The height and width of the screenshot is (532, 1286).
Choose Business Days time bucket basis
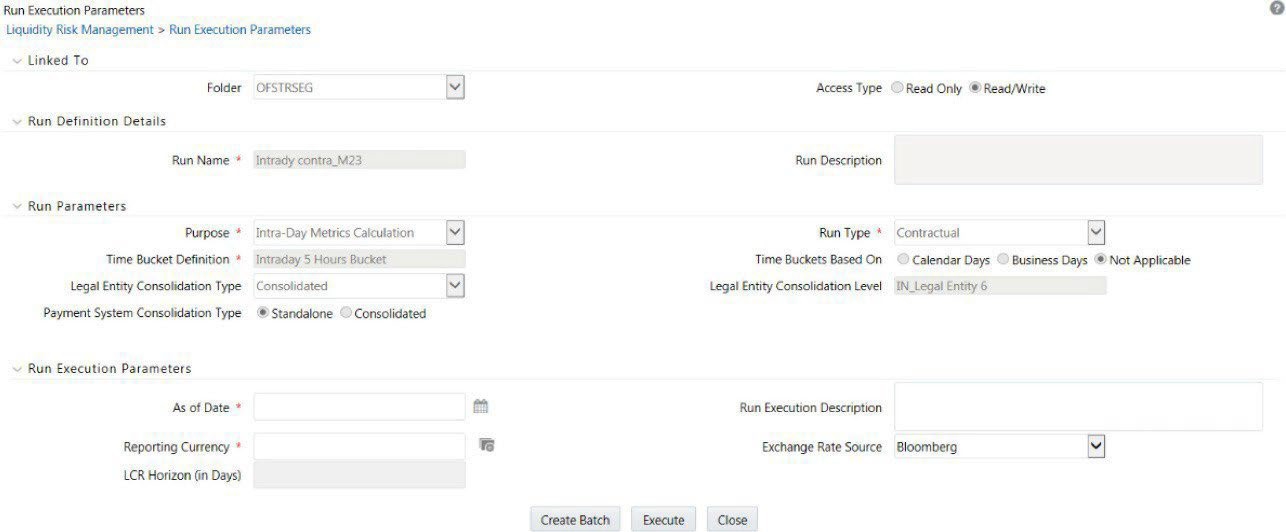[x=1003, y=260]
